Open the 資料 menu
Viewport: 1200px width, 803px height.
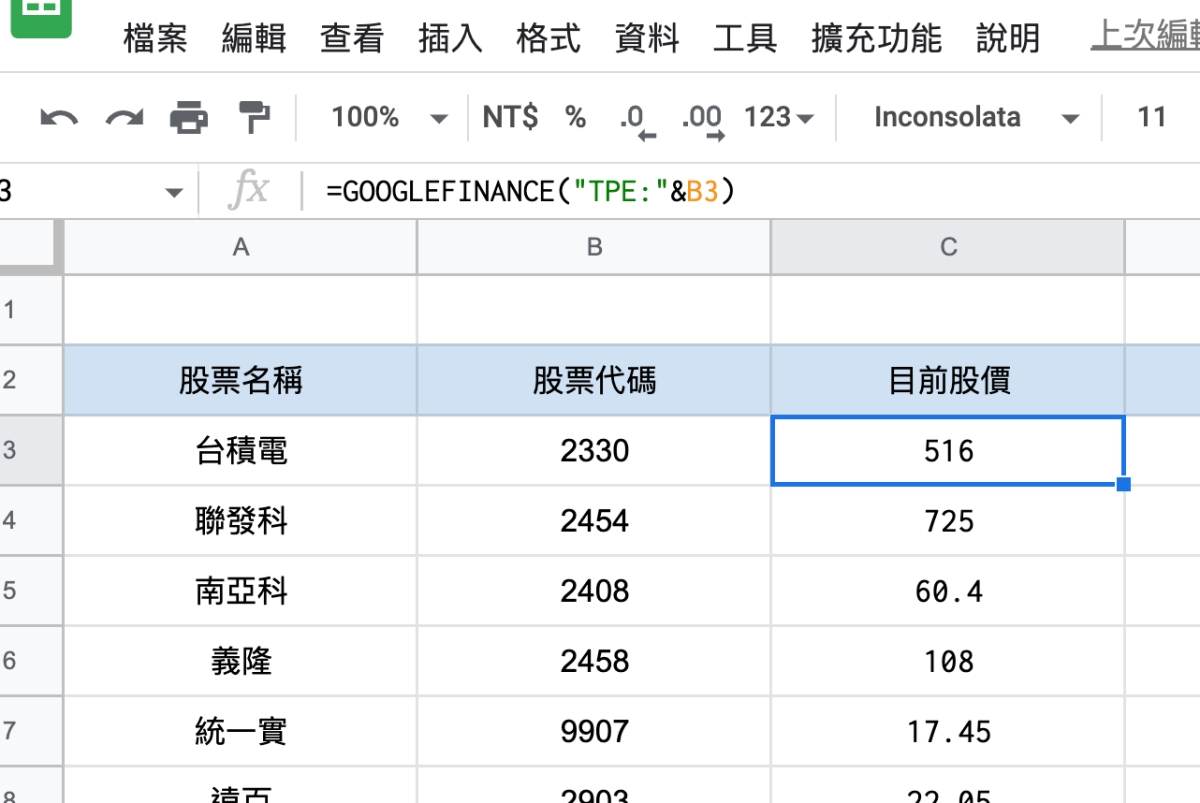646,39
